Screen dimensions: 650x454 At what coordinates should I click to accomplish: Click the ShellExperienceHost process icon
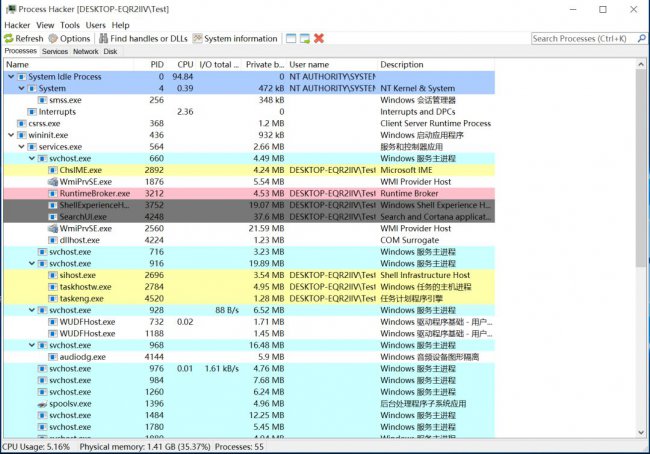coord(53,205)
